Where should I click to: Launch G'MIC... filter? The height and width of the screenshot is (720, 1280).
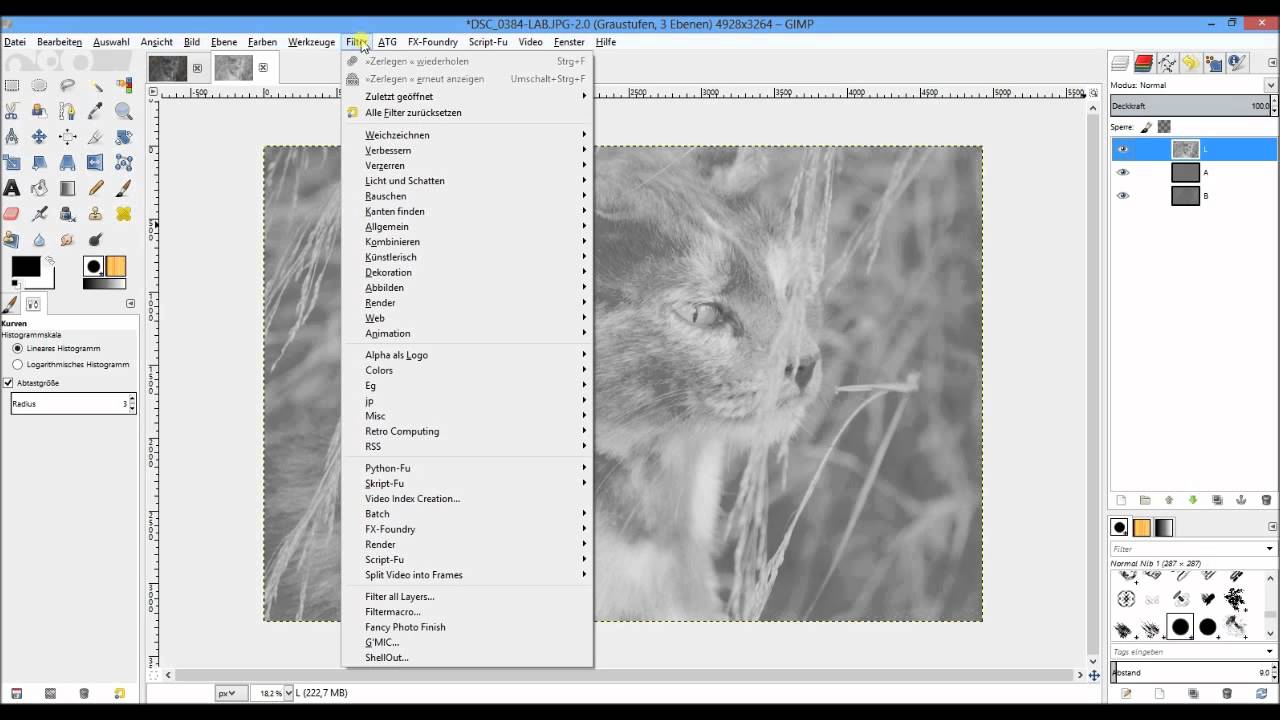click(x=467, y=642)
